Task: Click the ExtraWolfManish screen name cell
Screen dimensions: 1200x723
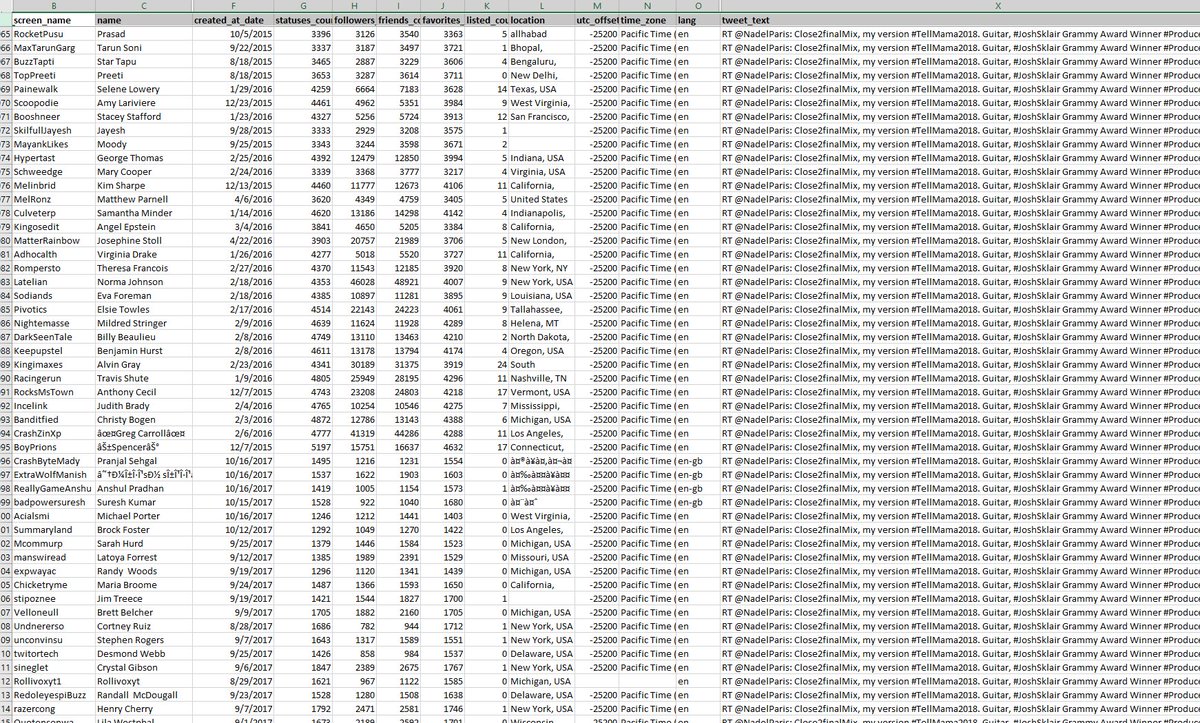Action: pos(53,476)
